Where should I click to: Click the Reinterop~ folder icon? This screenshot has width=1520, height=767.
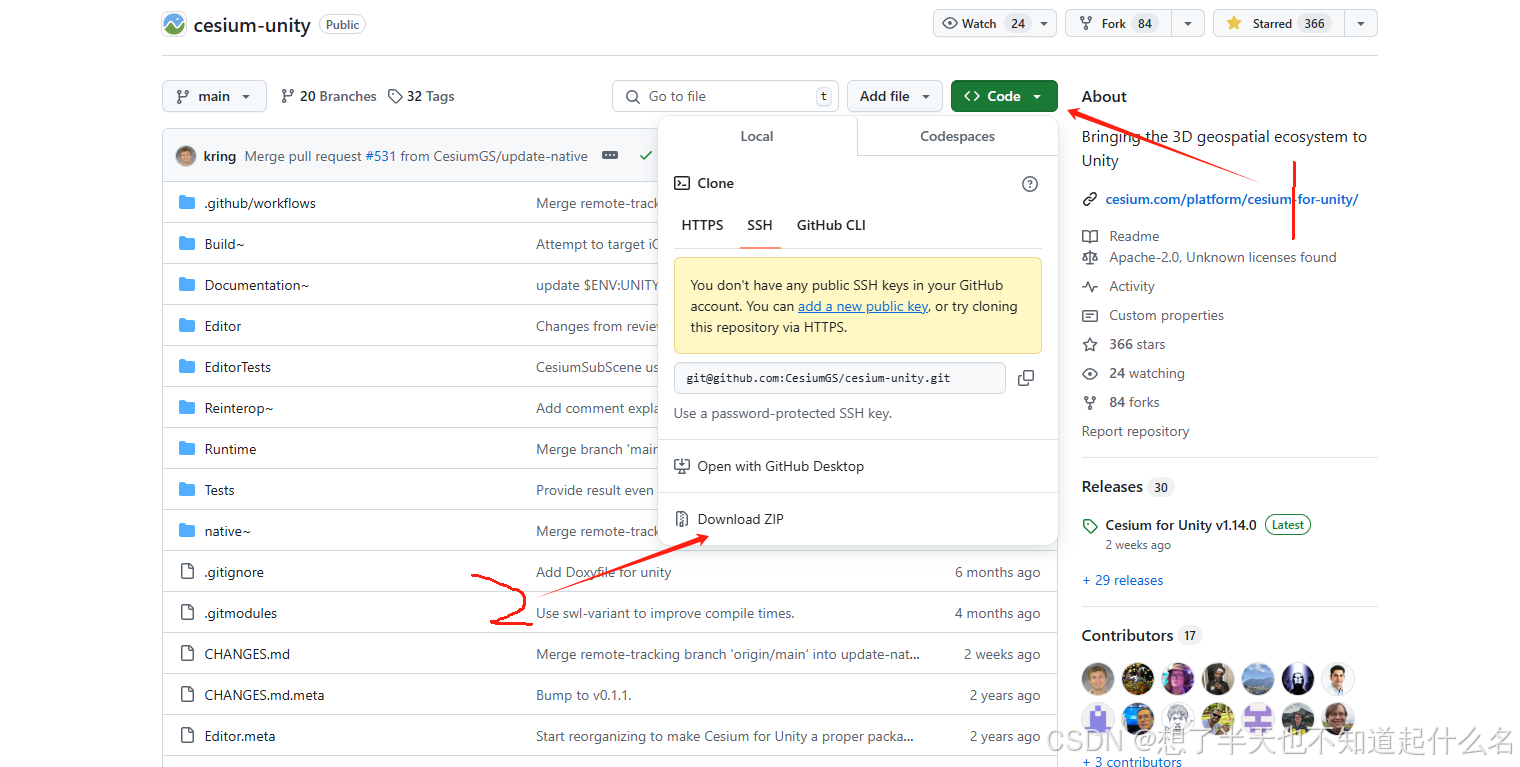(187, 408)
